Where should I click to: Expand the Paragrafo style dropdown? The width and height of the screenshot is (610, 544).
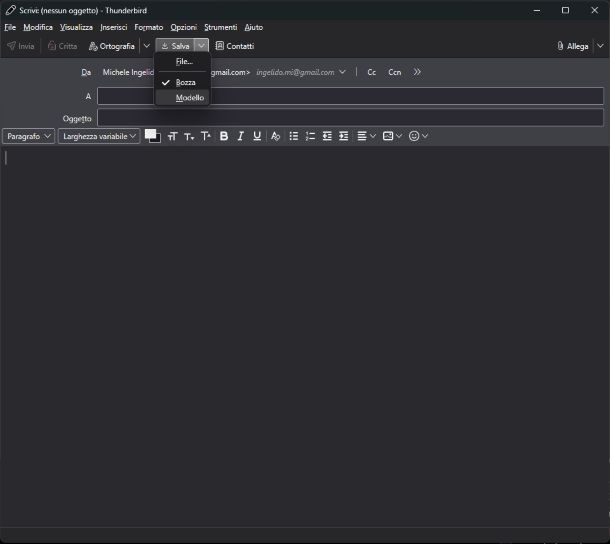(x=28, y=136)
